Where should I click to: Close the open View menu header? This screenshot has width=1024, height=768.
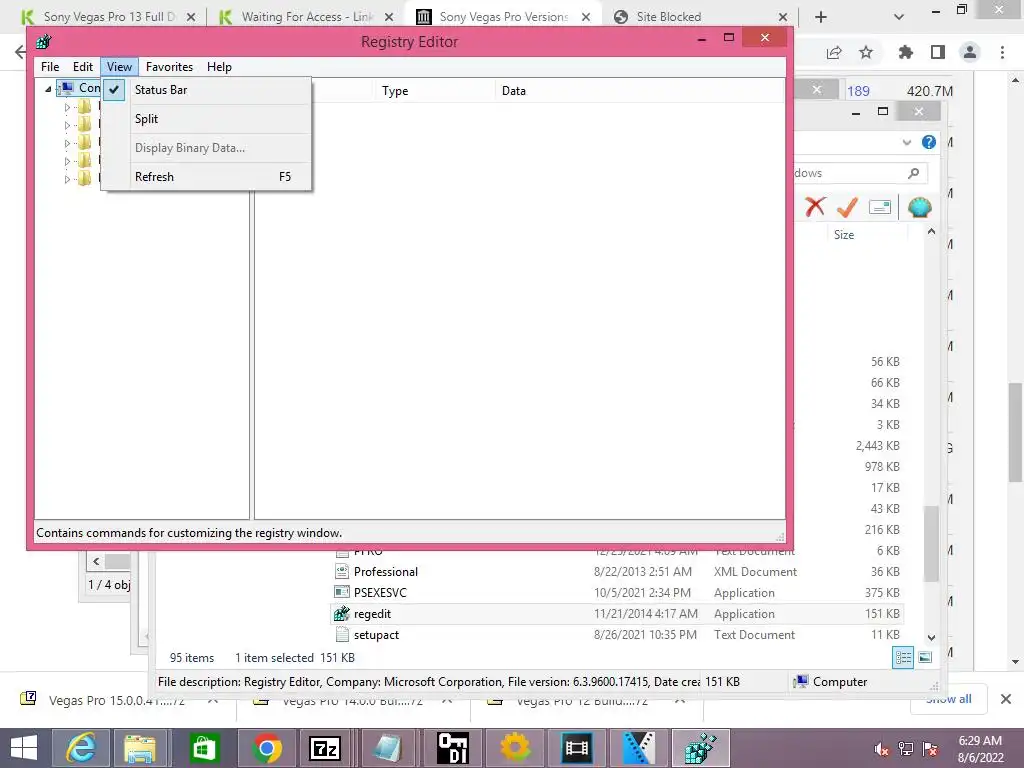click(119, 67)
